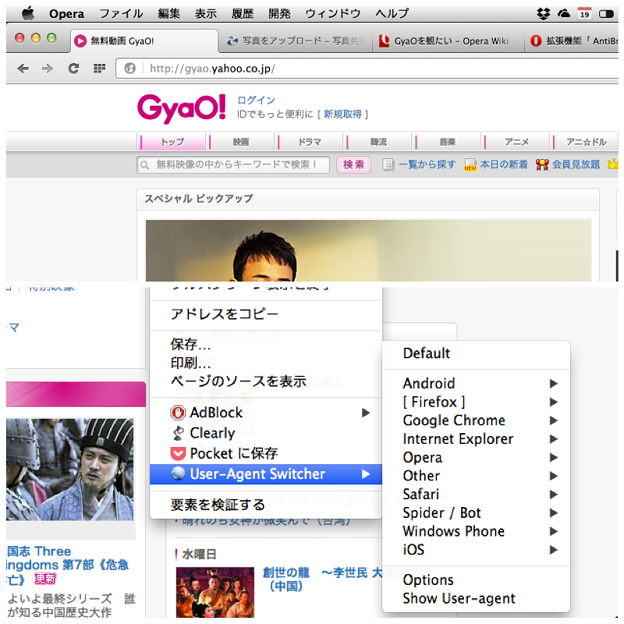Open the ウィンドウ menu
Viewport: 624px width, 624px height.
click(333, 14)
